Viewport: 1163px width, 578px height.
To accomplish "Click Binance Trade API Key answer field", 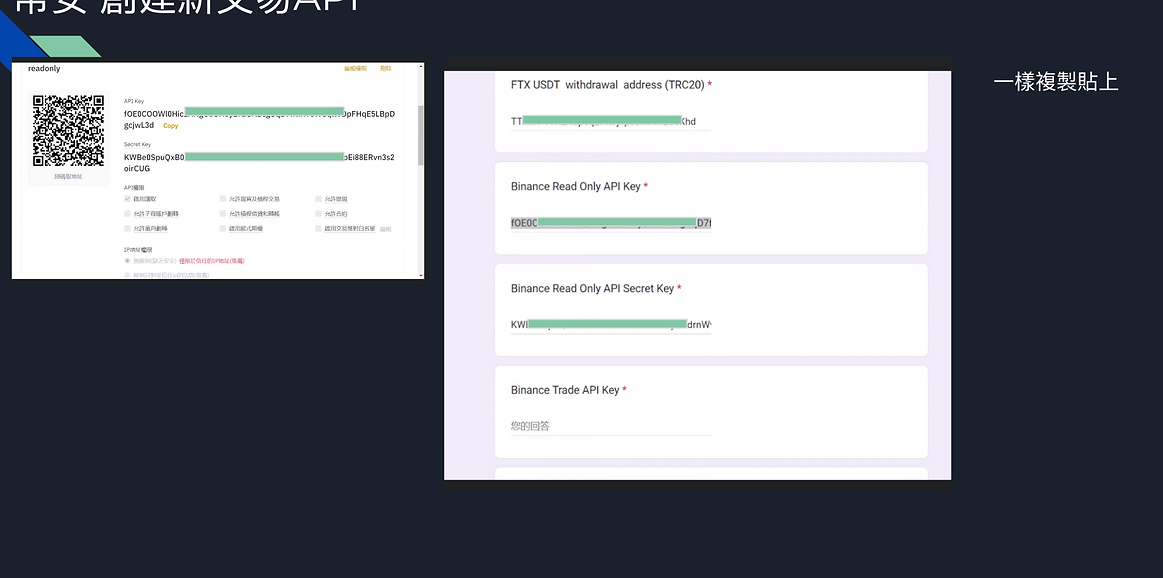I will coord(610,426).
